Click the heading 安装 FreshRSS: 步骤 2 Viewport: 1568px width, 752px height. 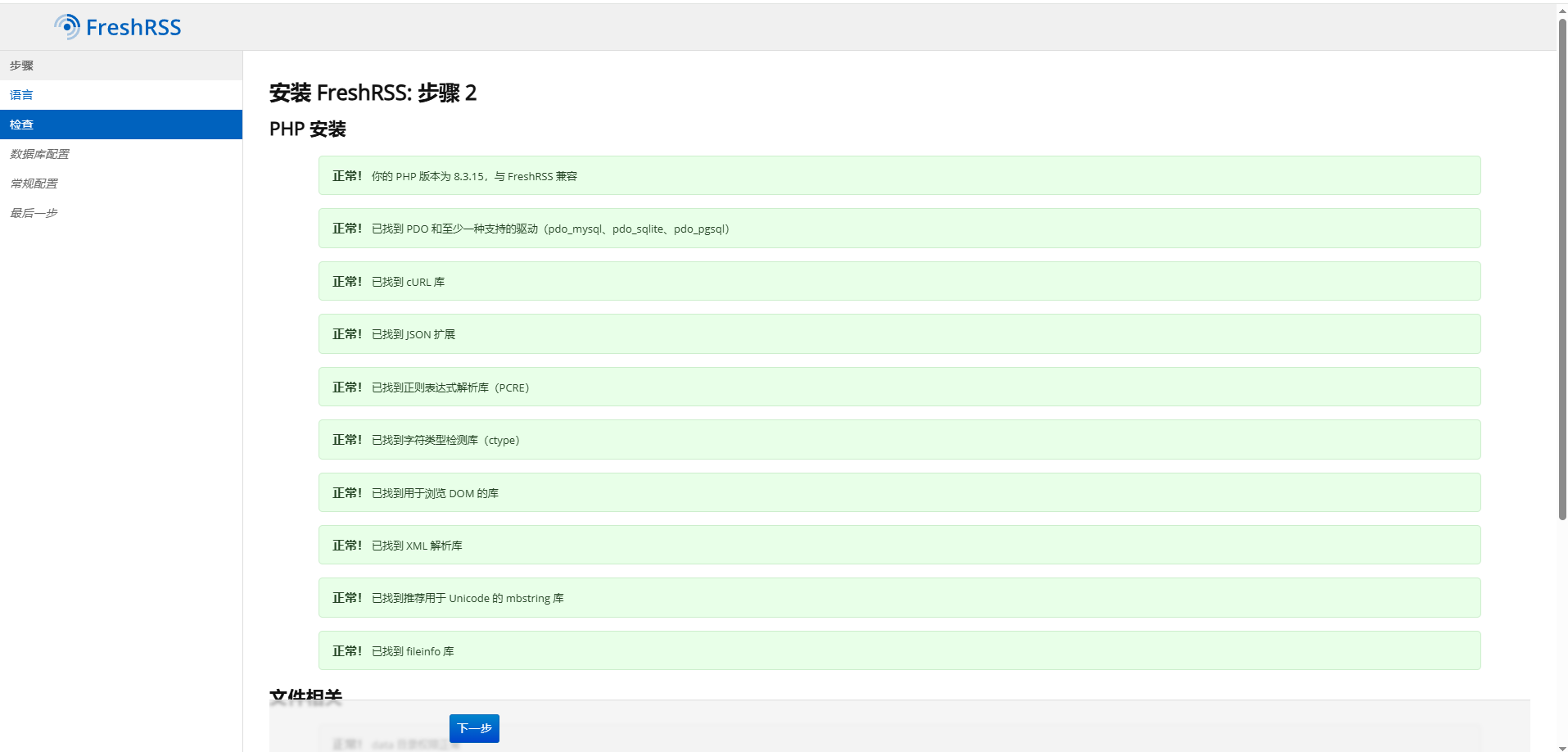point(373,93)
